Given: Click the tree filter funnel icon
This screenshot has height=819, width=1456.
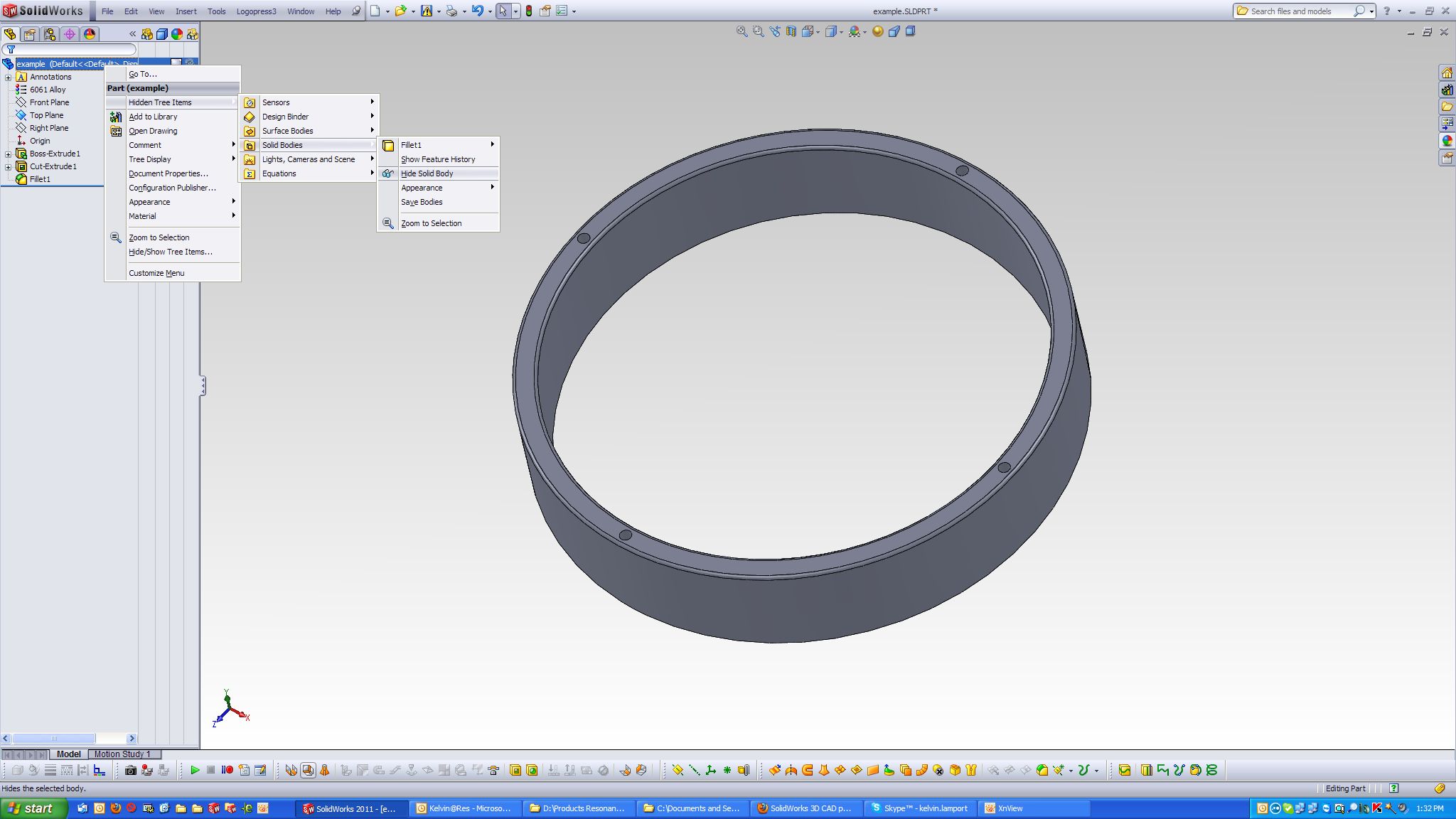Looking at the screenshot, I should click(11, 49).
